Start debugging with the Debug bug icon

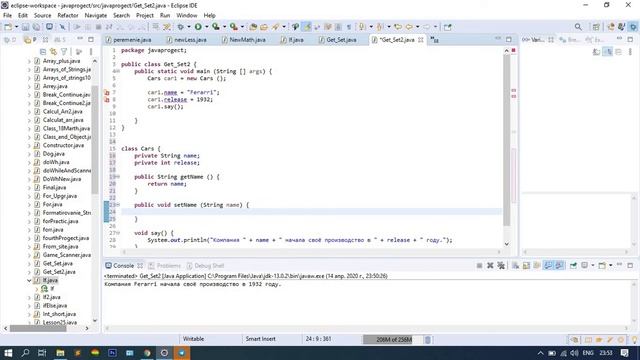pos(180,27)
